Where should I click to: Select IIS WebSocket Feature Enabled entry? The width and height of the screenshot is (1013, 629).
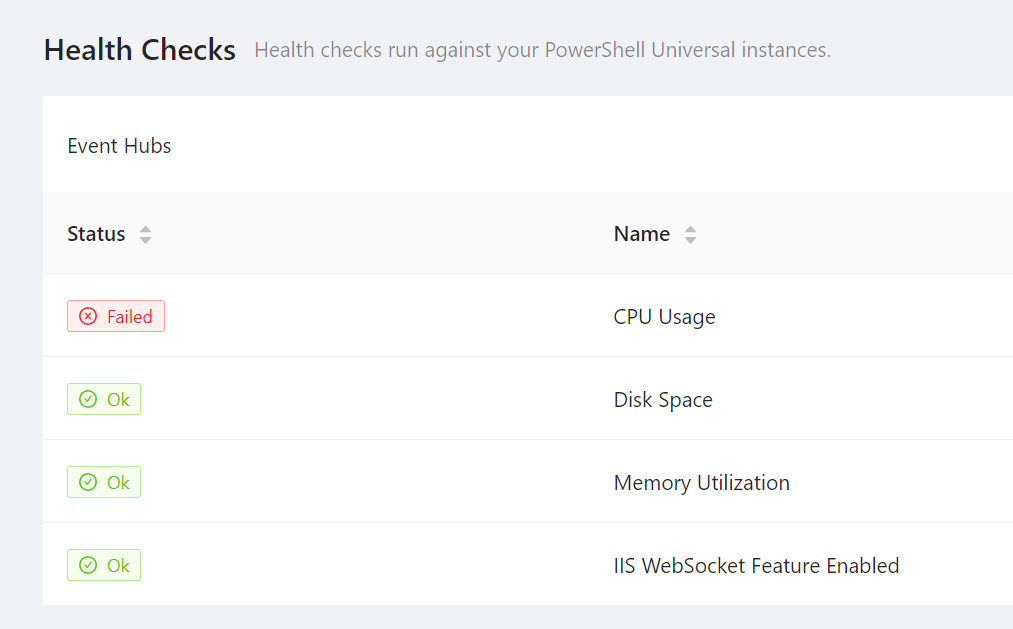pyautogui.click(x=756, y=566)
